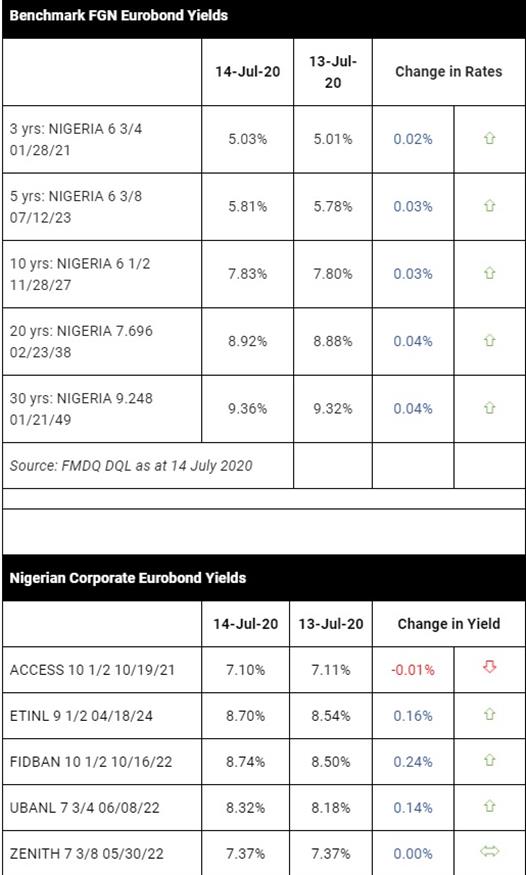Select the Nigerian Corporate Eurobond Yields header
Image resolution: width=526 pixels, height=875 pixels.
click(x=128, y=578)
